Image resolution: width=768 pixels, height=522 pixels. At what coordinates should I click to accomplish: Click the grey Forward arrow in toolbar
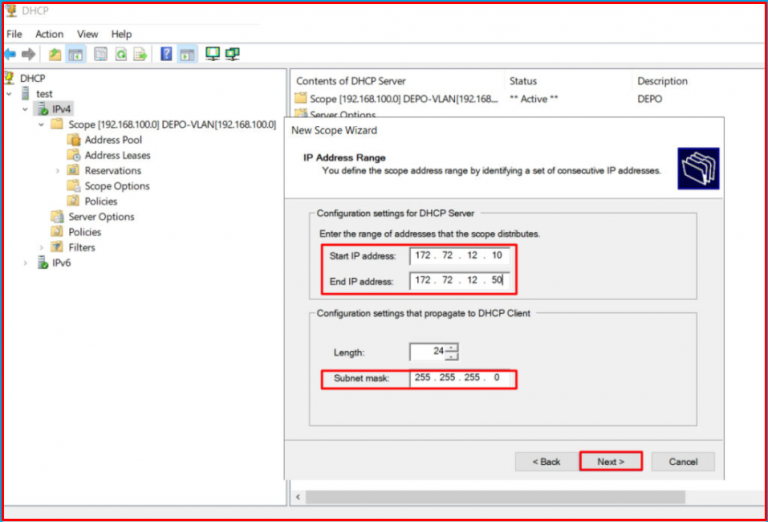click(28, 54)
